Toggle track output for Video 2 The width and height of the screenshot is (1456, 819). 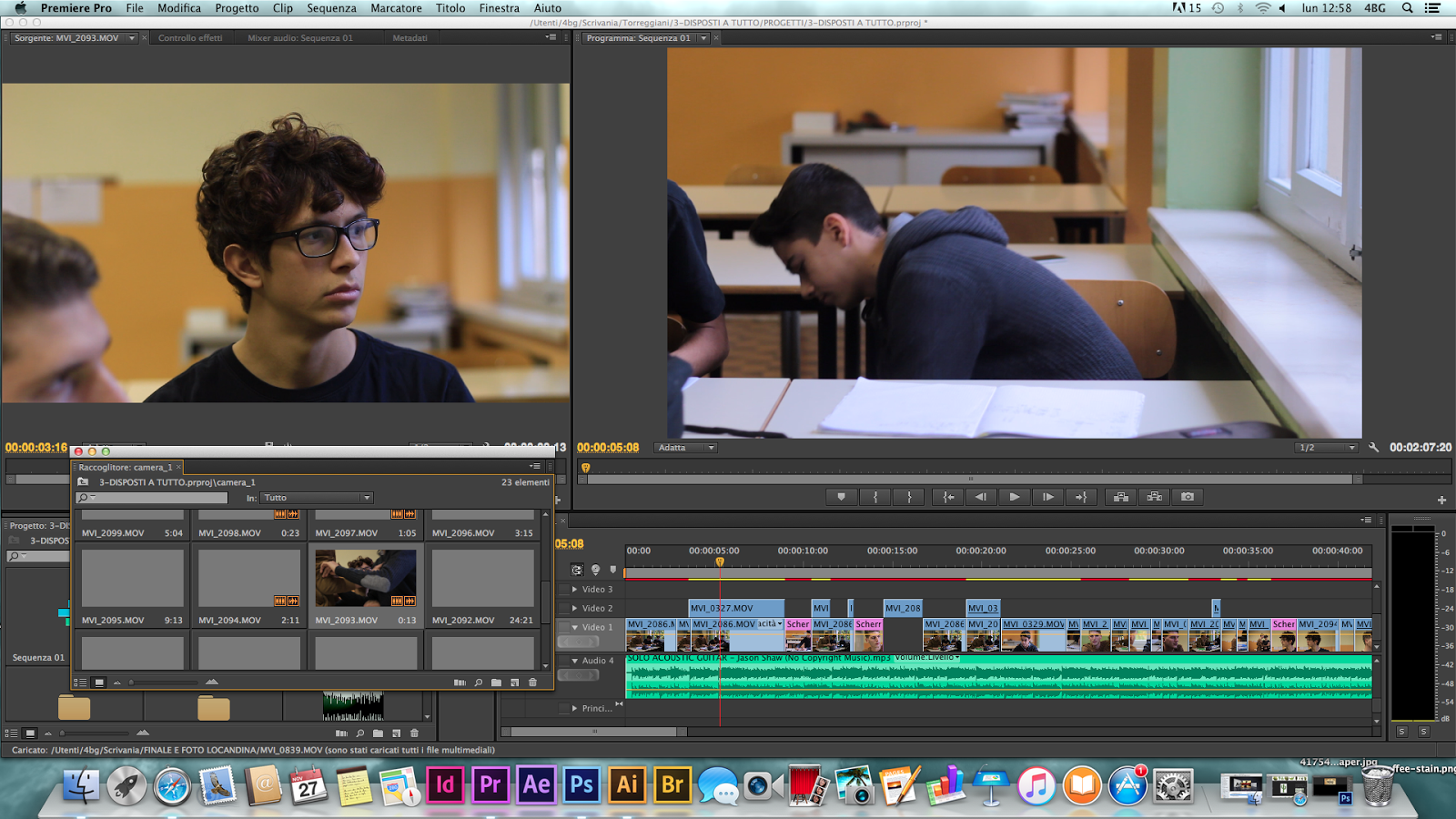tap(563, 608)
